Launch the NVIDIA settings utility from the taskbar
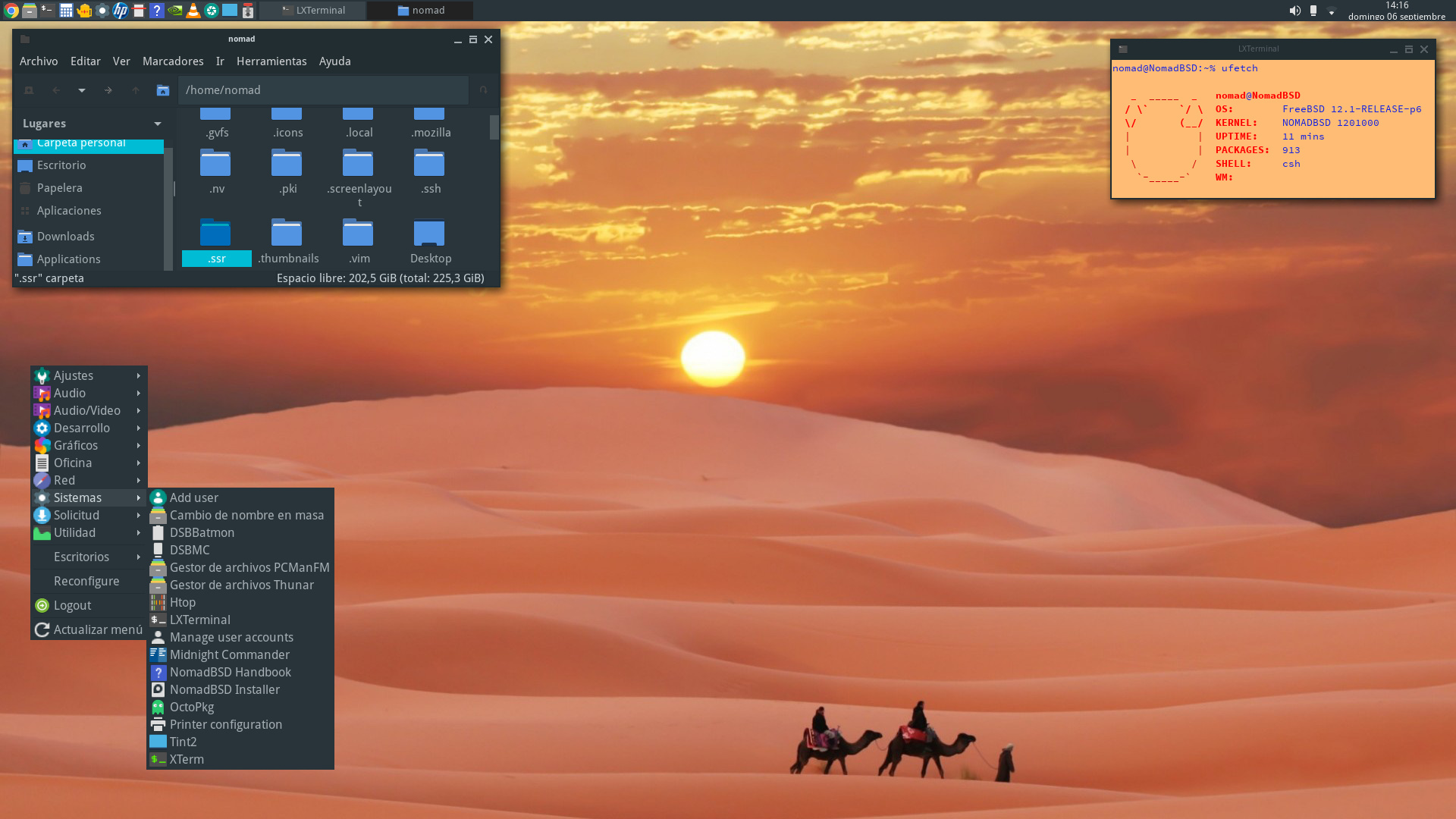1456x819 pixels. (174, 11)
